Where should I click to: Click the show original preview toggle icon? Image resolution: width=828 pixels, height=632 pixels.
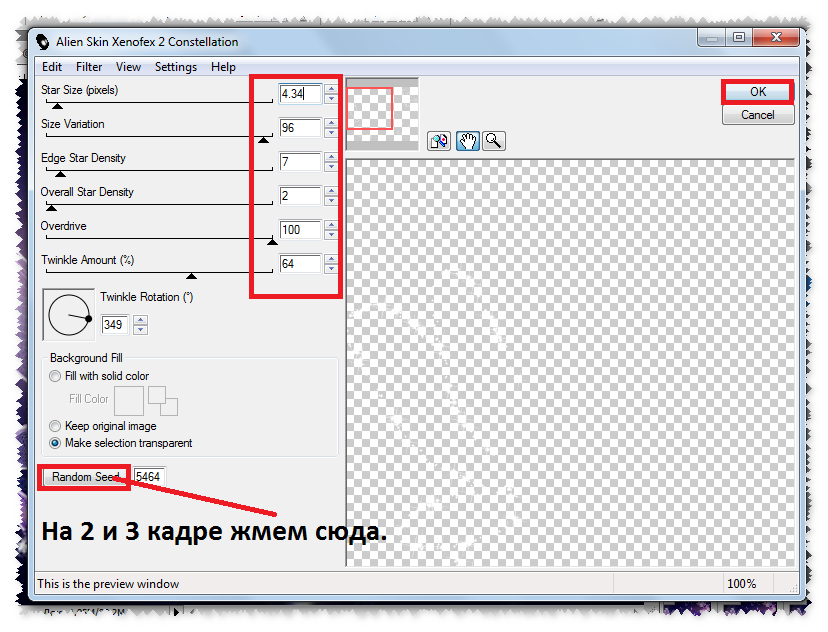(x=439, y=141)
